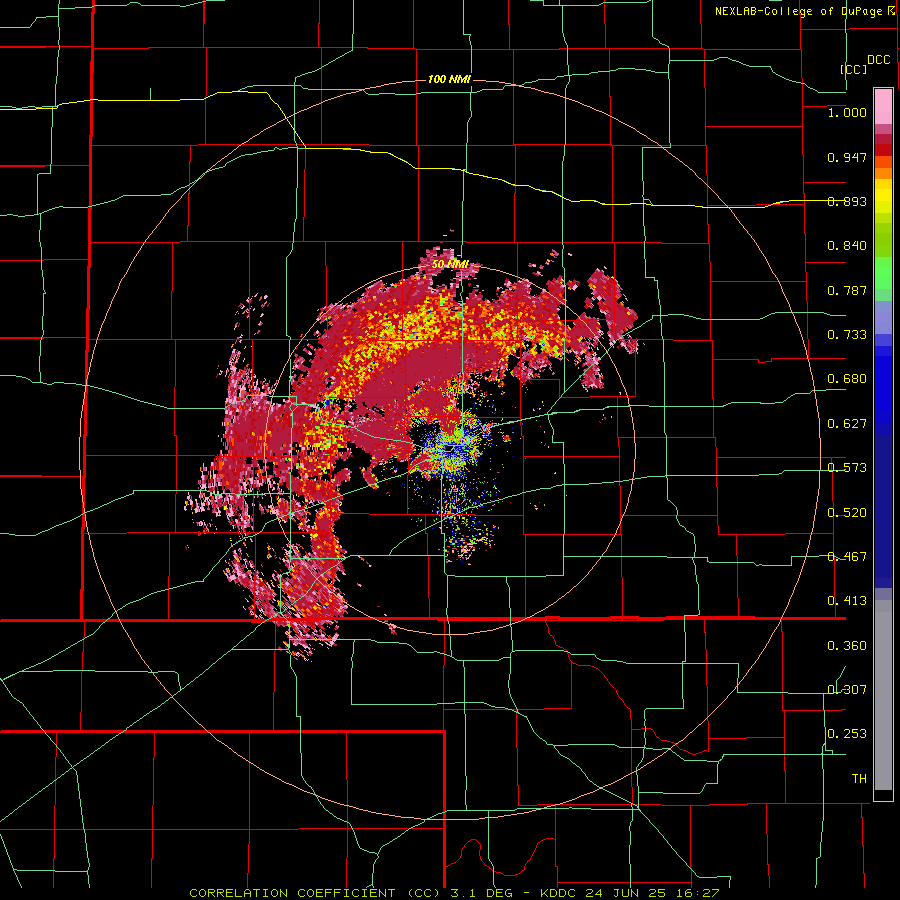
Task: Click the 0.947 legend value
Action: click(x=847, y=157)
